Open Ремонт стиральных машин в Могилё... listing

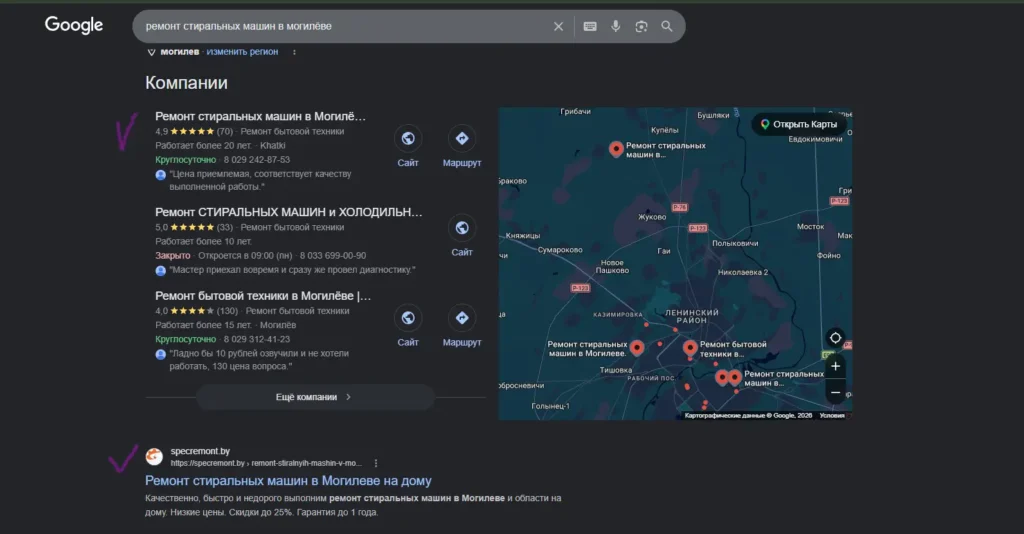[260, 116]
